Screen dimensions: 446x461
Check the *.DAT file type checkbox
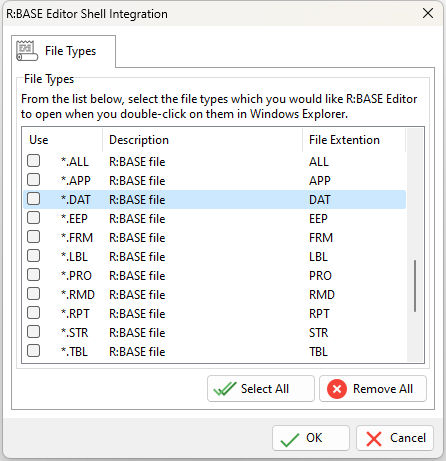coord(34,199)
